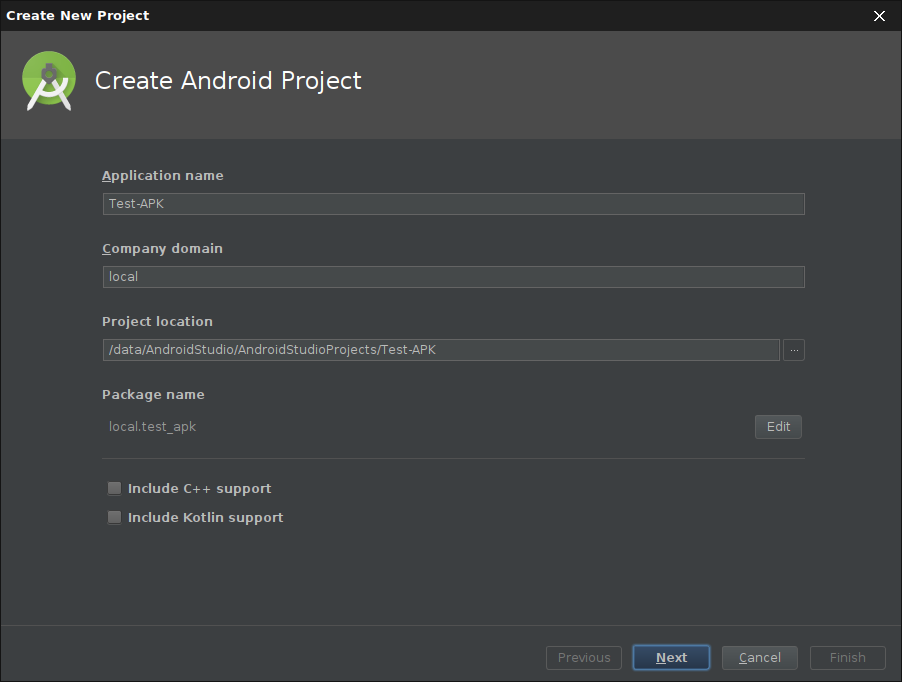
Task: Browse for project location with ellipsis button
Action: click(793, 350)
